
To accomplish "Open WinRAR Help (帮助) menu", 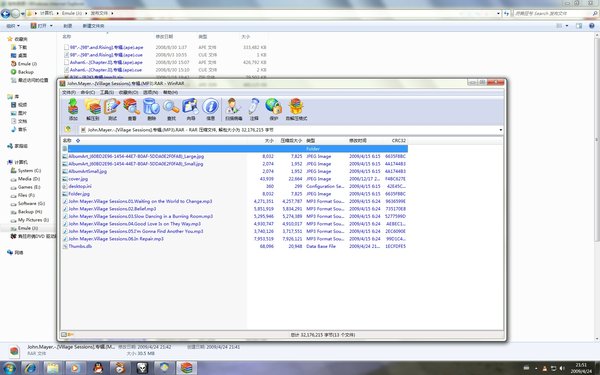I will (x=170, y=93).
